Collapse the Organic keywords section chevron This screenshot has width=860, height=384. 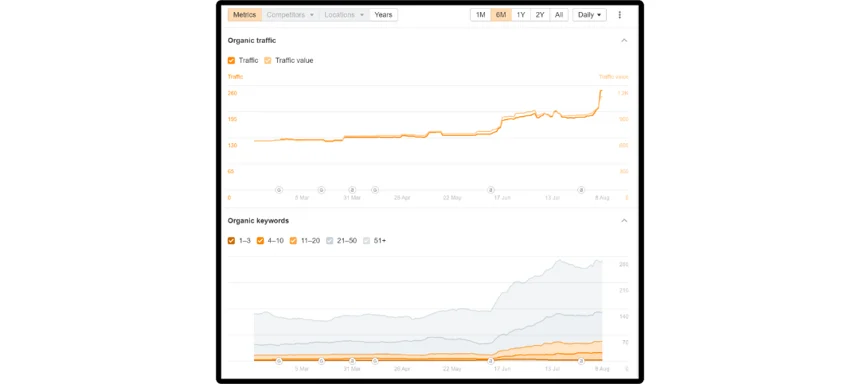click(x=624, y=221)
